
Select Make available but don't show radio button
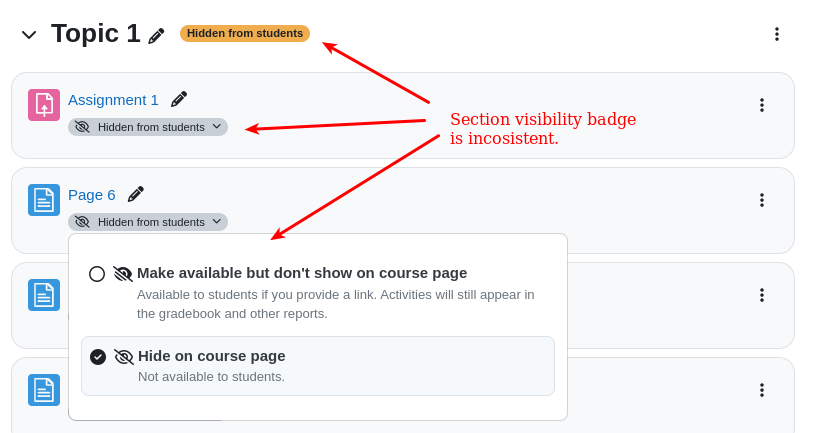[x=97, y=274]
